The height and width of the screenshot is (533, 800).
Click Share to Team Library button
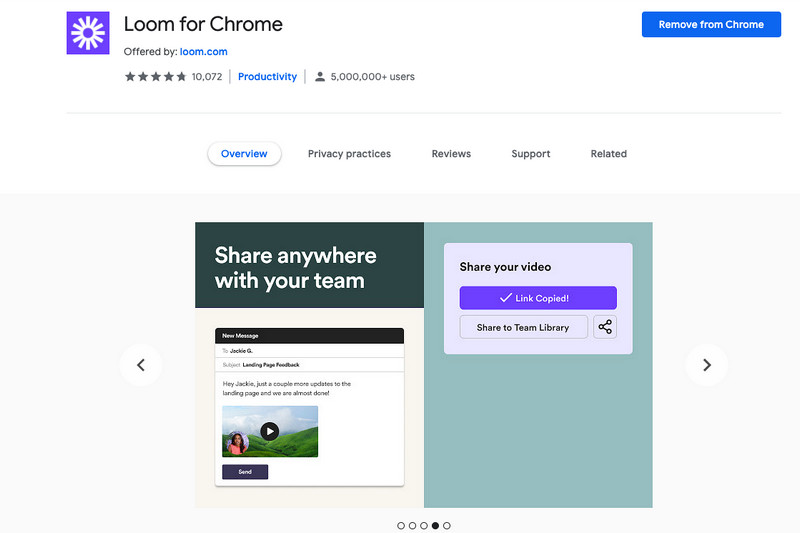click(x=523, y=327)
